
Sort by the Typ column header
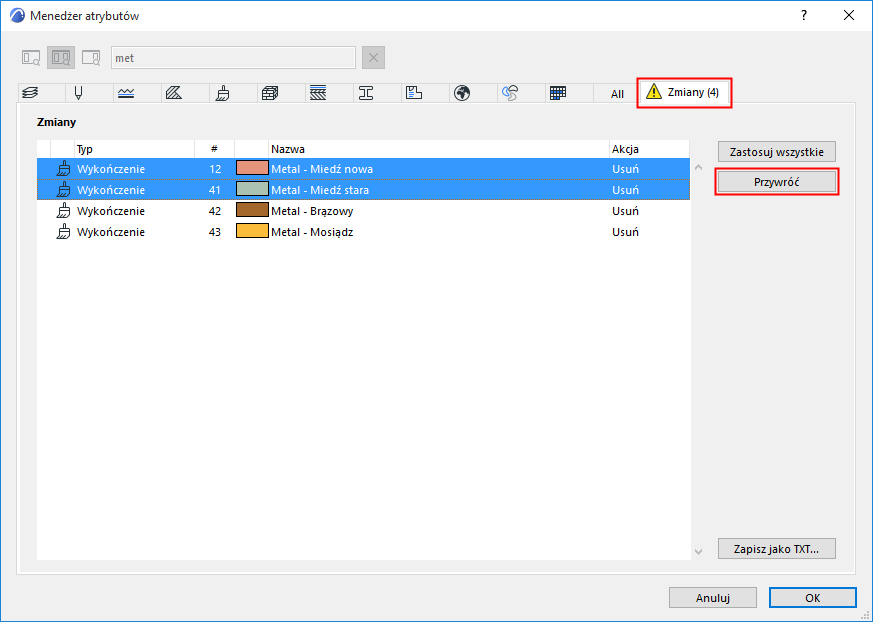coord(134,149)
